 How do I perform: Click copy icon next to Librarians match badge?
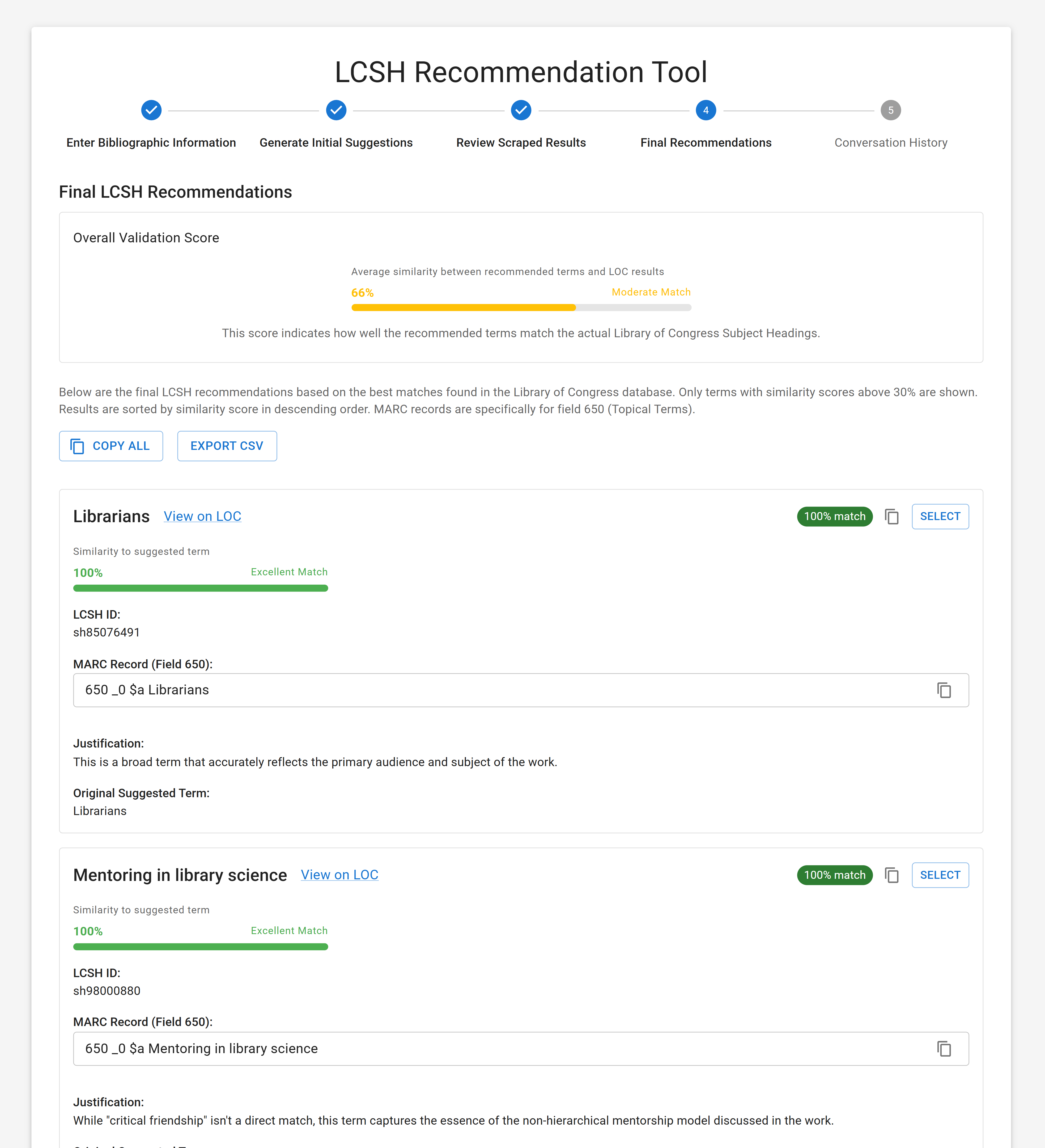click(x=891, y=517)
